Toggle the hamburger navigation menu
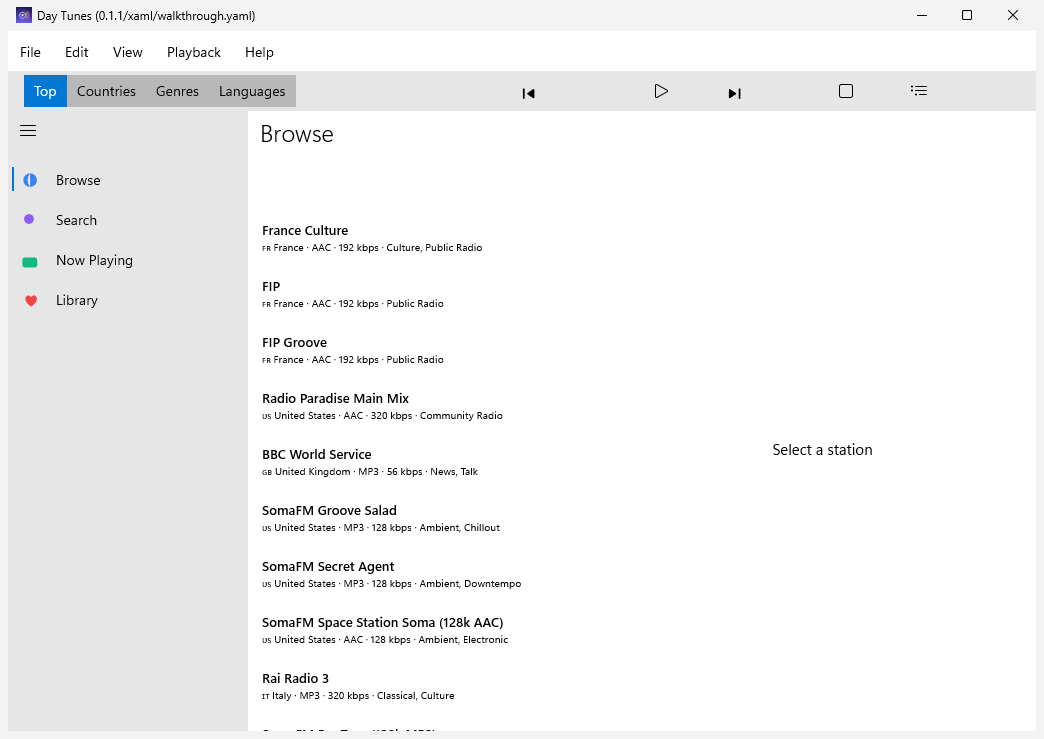Screen dimensions: 1044x739 click(x=28, y=130)
